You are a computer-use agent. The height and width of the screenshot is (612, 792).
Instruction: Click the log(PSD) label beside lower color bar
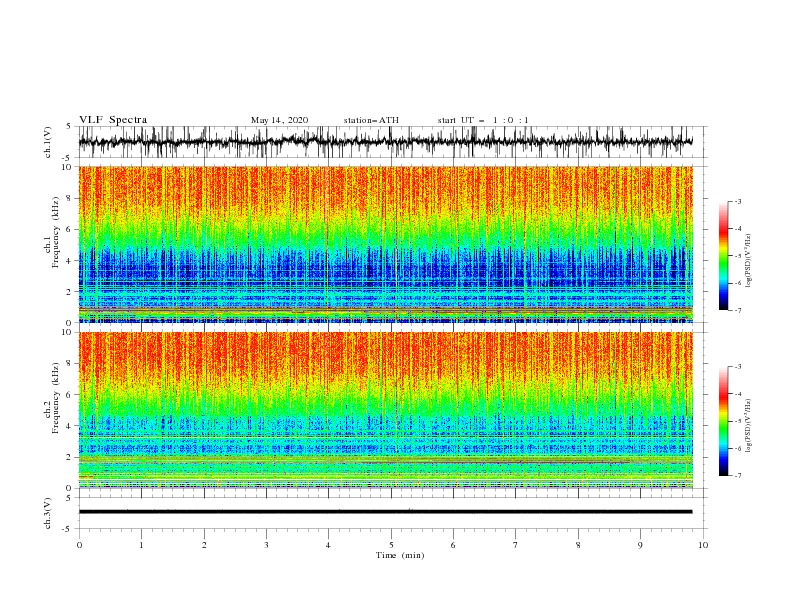point(748,426)
